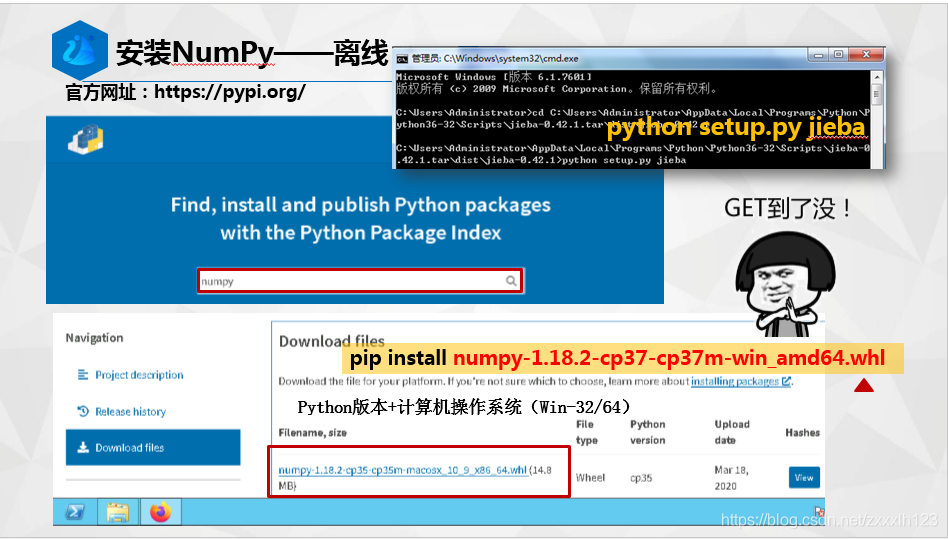Click the 'Mar 18, 2020' upload date cell
Viewport: 948px width, 539px height.
coord(731,477)
